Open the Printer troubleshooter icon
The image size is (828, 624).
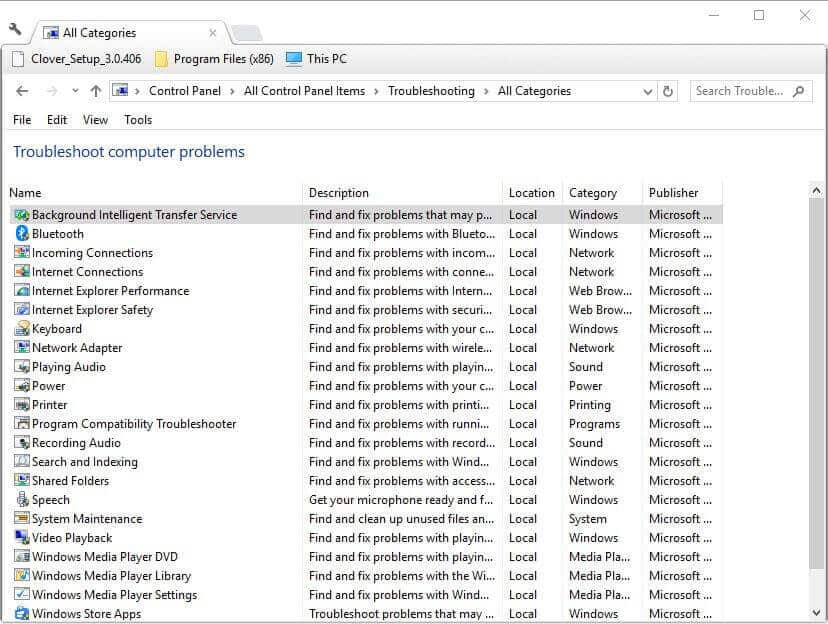pyautogui.click(x=22, y=405)
